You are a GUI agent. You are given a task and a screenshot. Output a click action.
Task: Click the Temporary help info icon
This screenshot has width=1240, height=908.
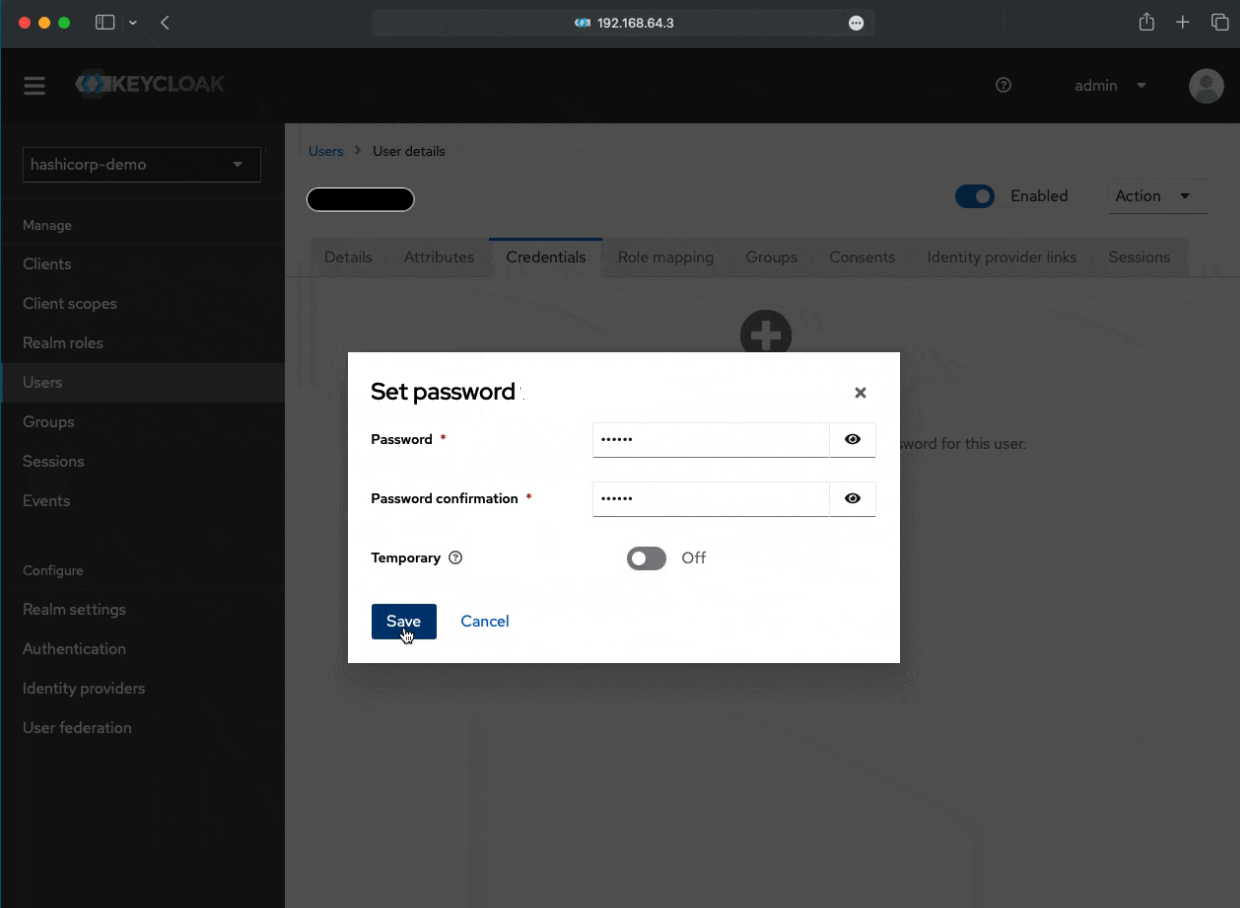(456, 558)
